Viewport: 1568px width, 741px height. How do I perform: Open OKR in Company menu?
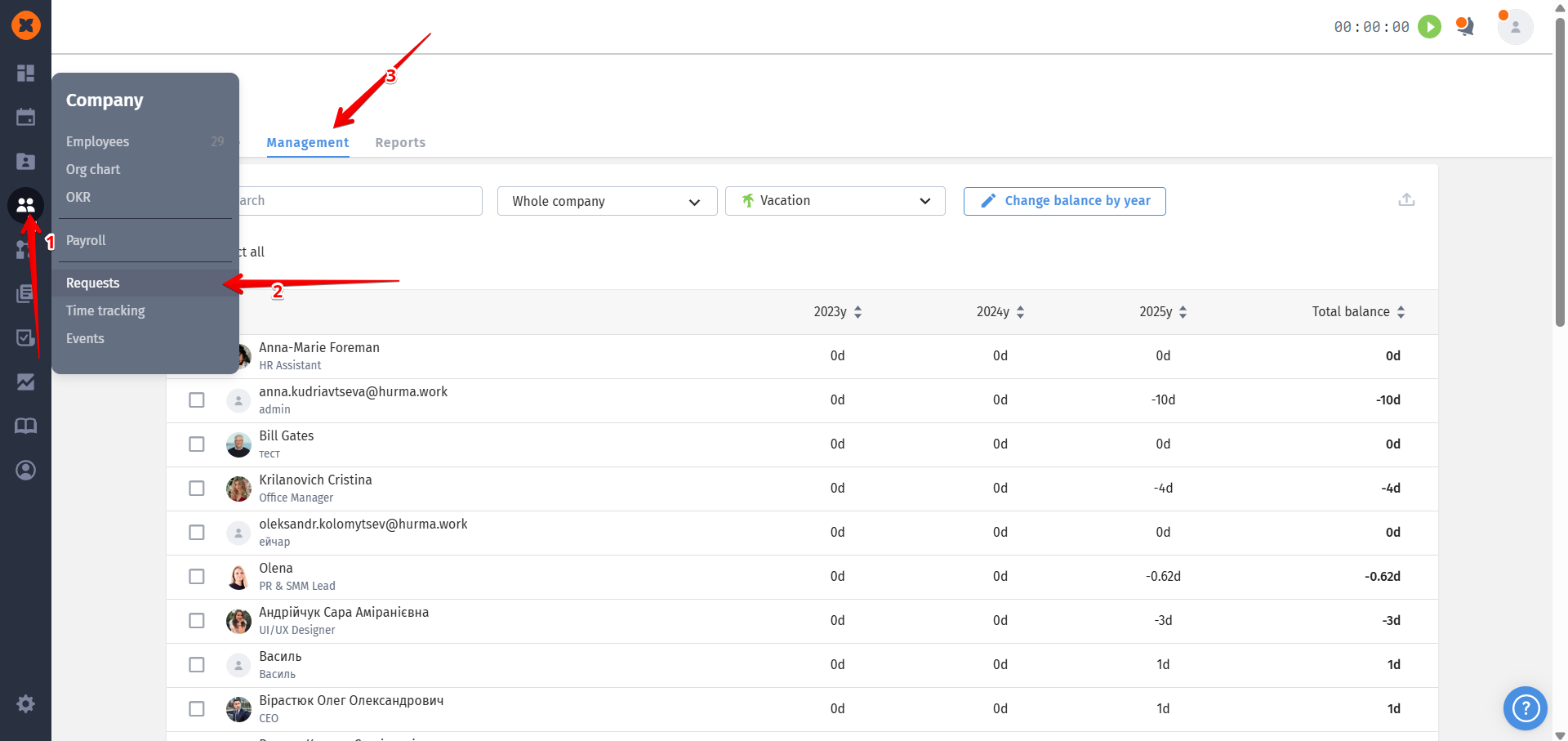click(78, 197)
